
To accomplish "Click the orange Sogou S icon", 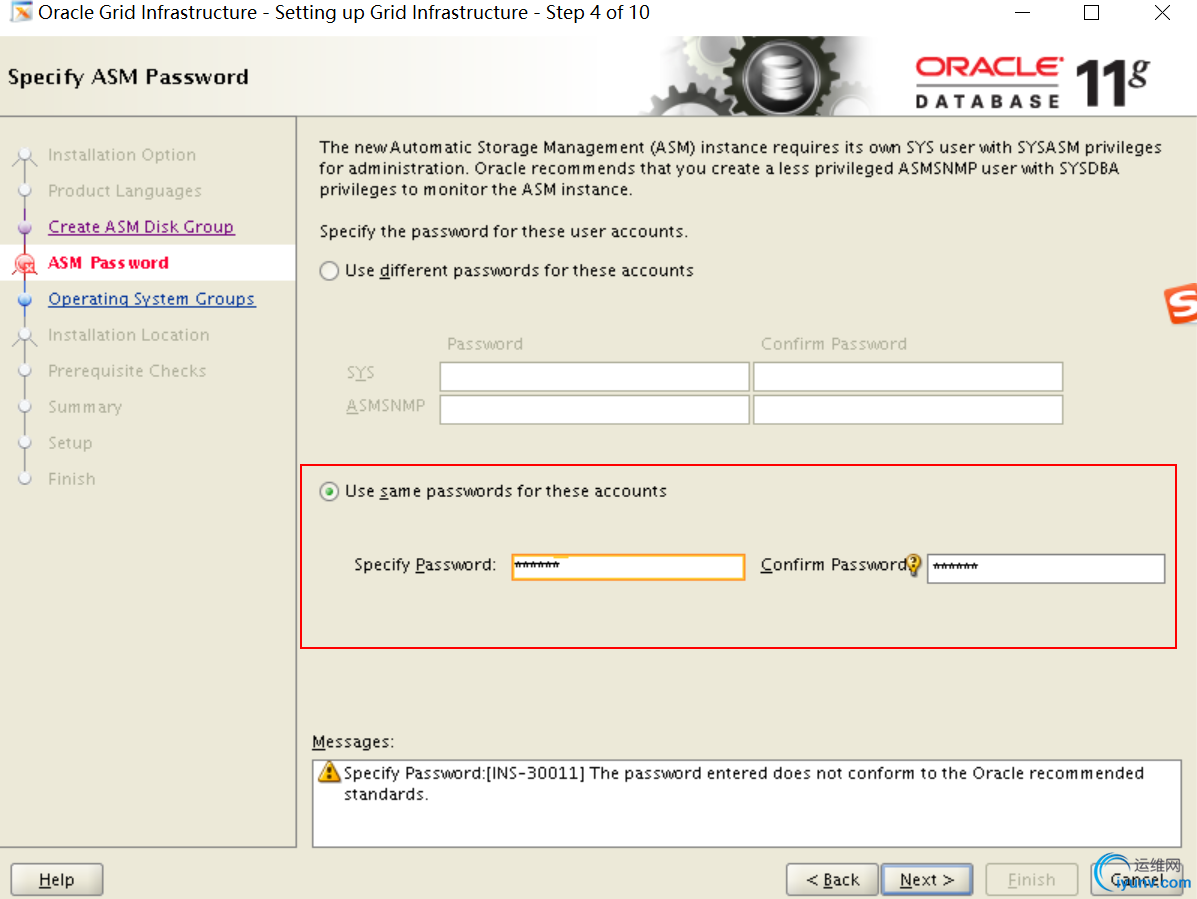I will (1181, 304).
